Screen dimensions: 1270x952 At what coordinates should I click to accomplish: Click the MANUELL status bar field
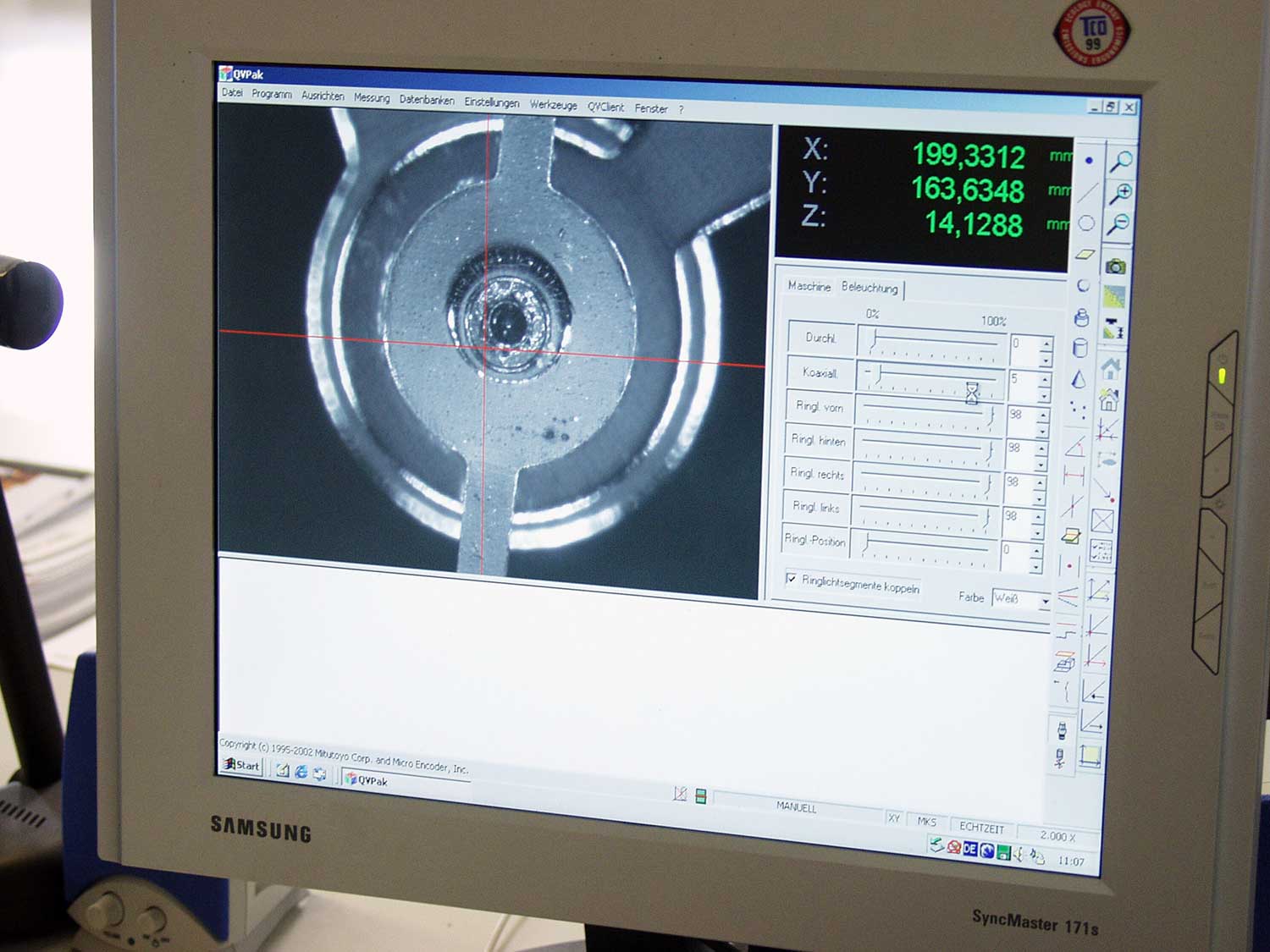(797, 807)
